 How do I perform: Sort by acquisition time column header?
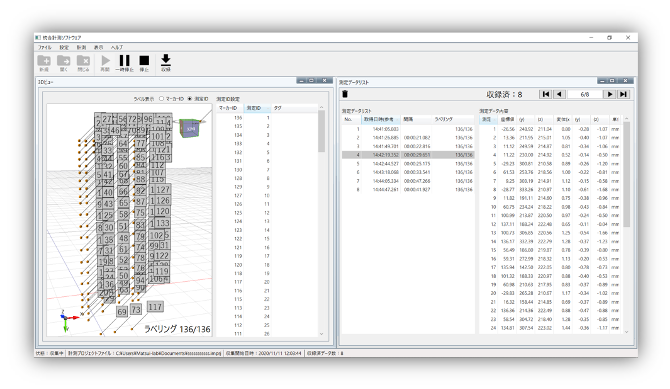[x=381, y=119]
